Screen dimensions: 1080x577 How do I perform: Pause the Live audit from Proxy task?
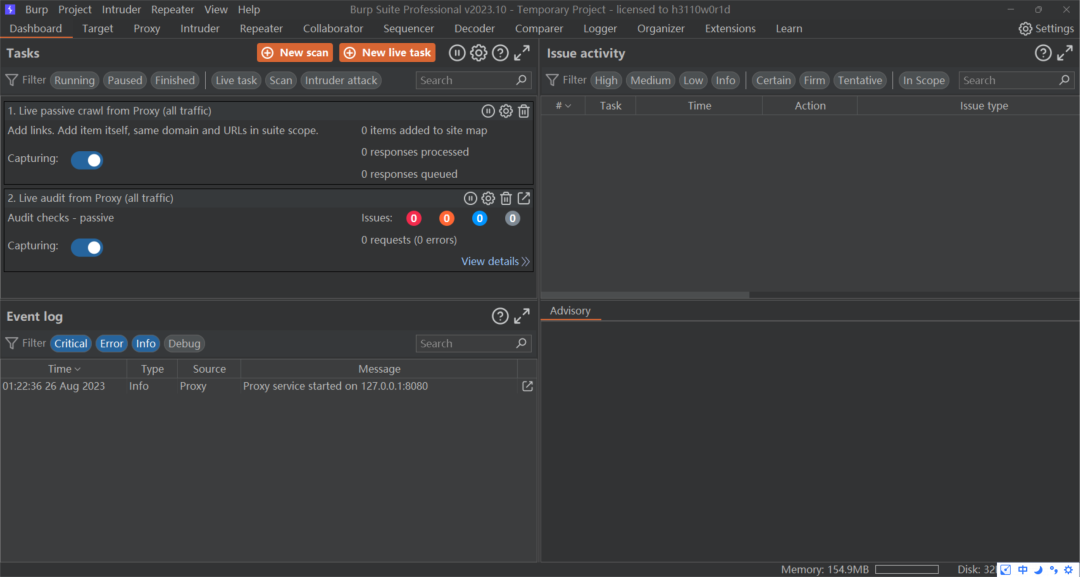(x=470, y=198)
